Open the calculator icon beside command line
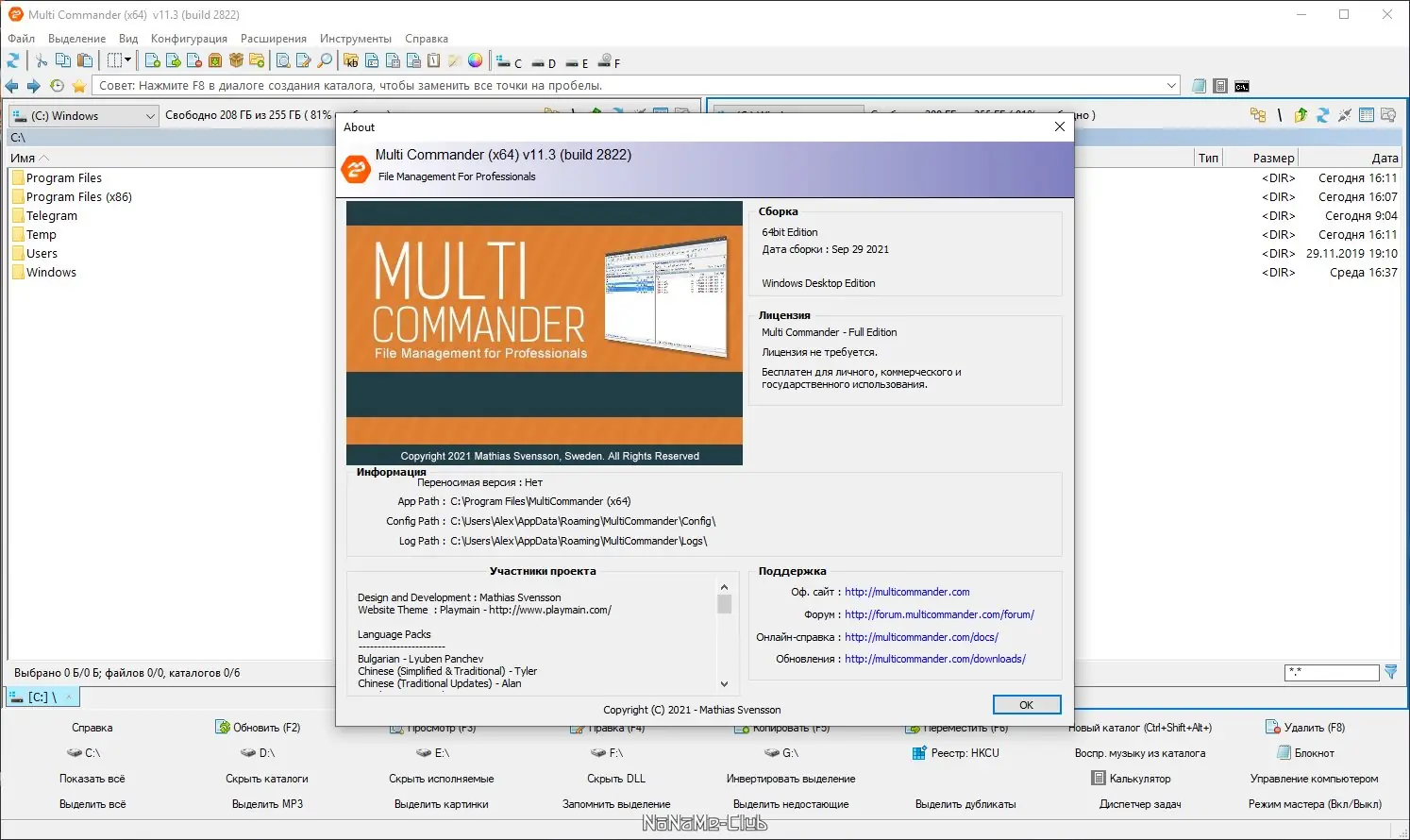The height and width of the screenshot is (840, 1410). (x=1220, y=86)
